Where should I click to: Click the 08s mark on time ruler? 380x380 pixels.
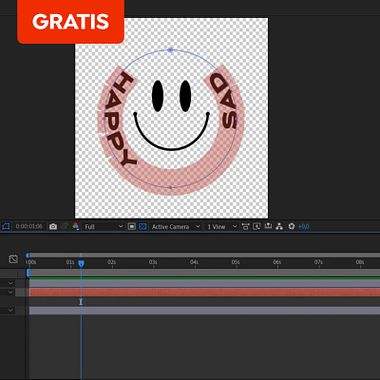point(360,262)
